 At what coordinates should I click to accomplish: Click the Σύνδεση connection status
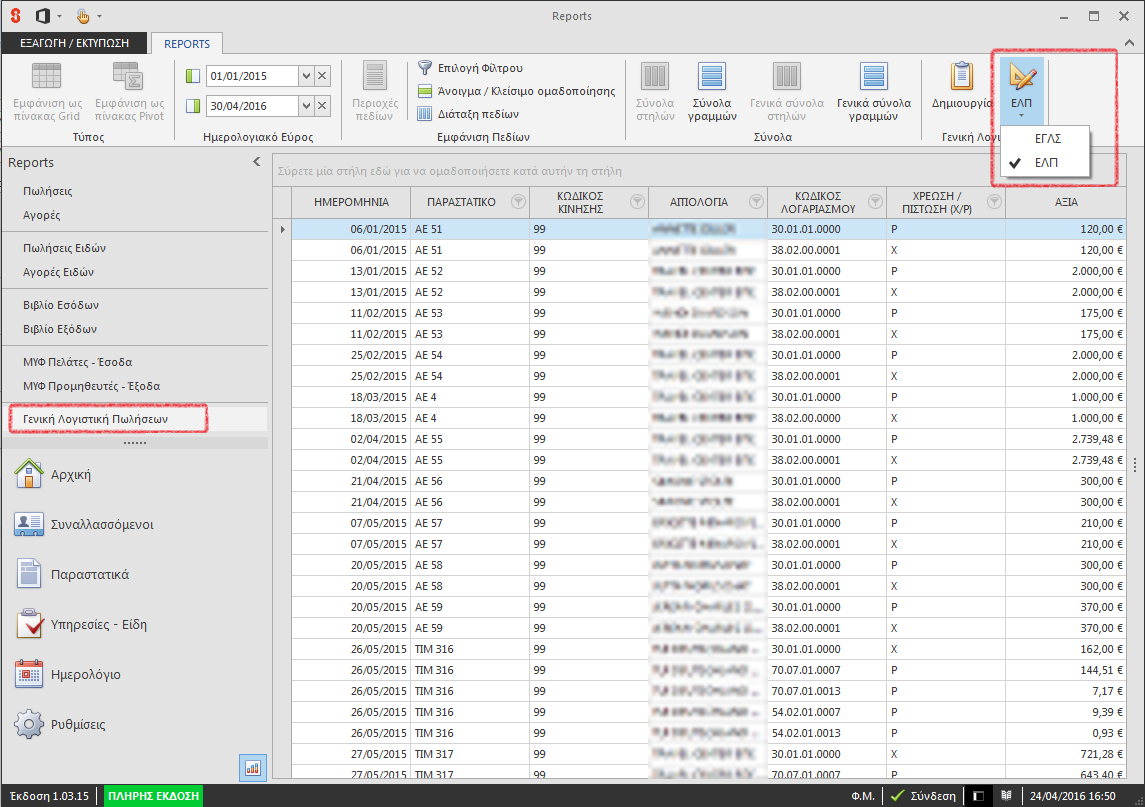click(924, 795)
